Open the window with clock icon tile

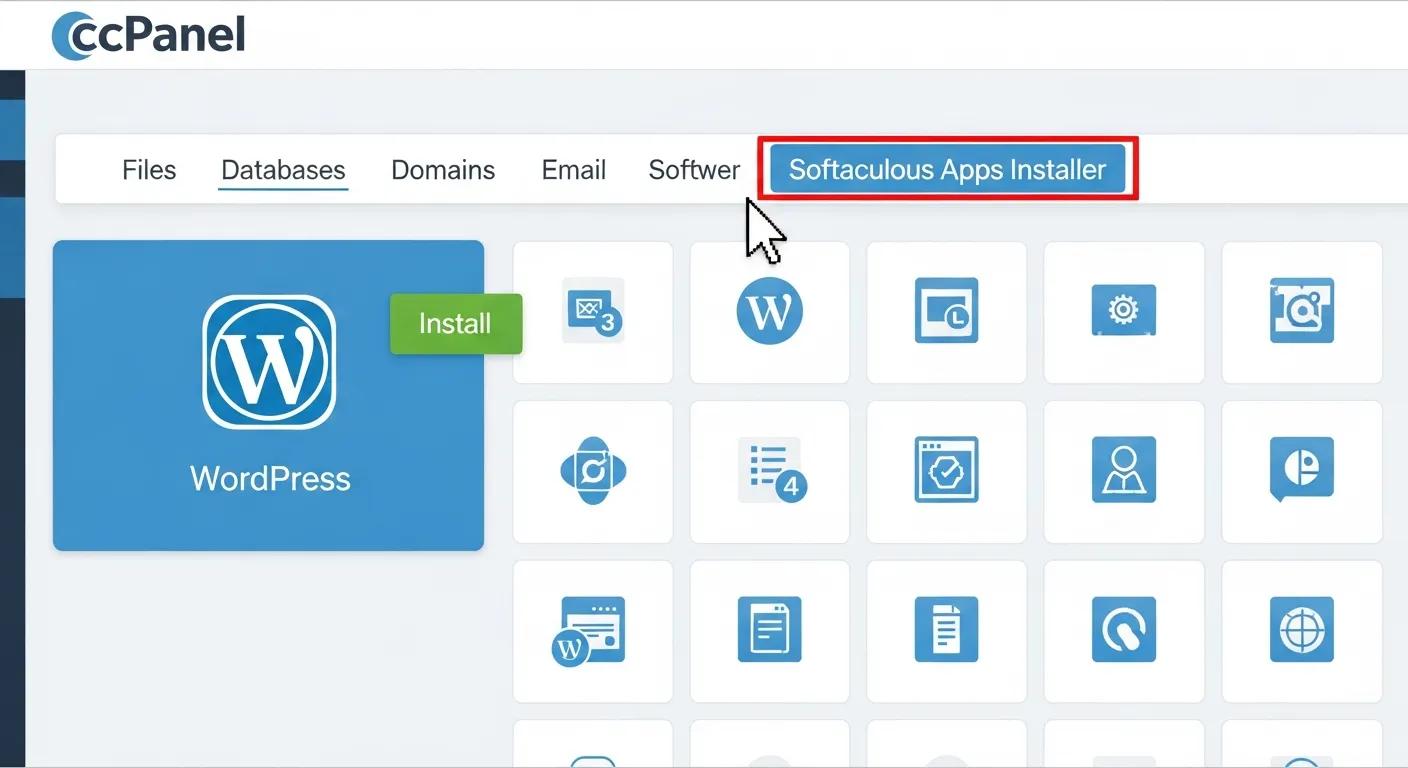(x=947, y=312)
